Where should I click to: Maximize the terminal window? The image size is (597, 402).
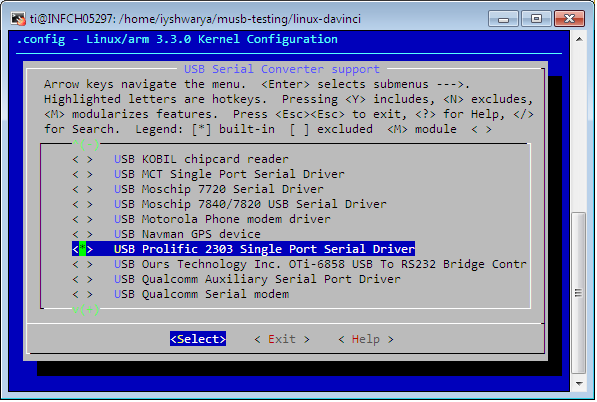pos(536,19)
